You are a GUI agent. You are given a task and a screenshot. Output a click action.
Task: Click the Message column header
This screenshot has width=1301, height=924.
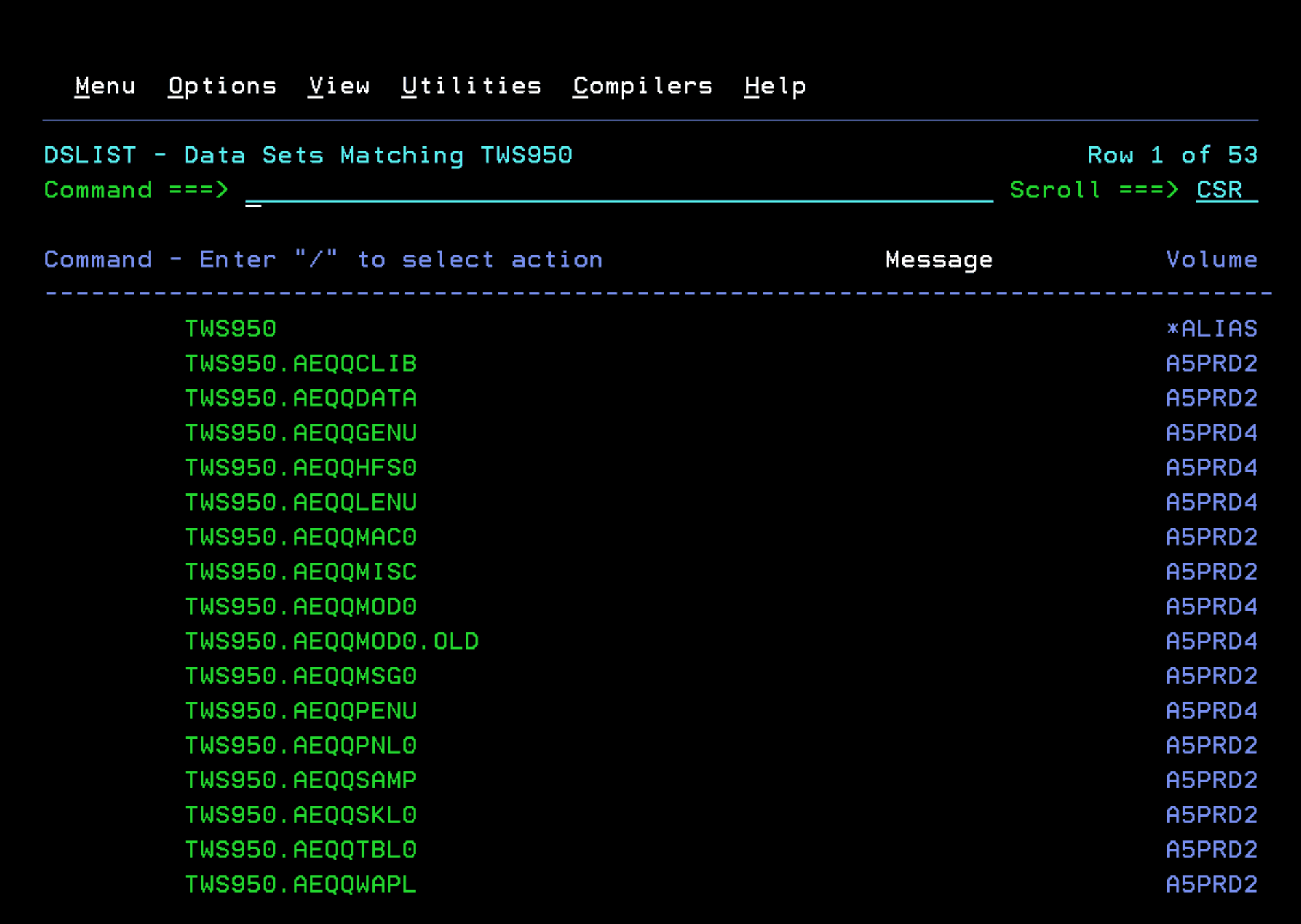click(x=939, y=260)
